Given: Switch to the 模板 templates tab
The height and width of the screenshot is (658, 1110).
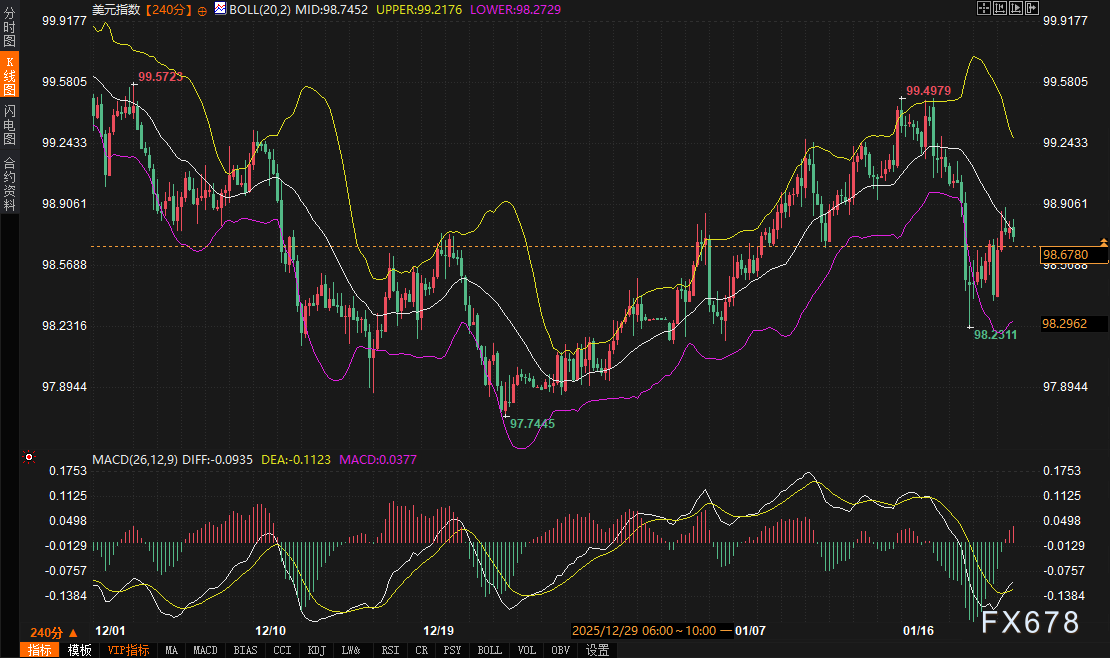Looking at the screenshot, I should [78, 649].
